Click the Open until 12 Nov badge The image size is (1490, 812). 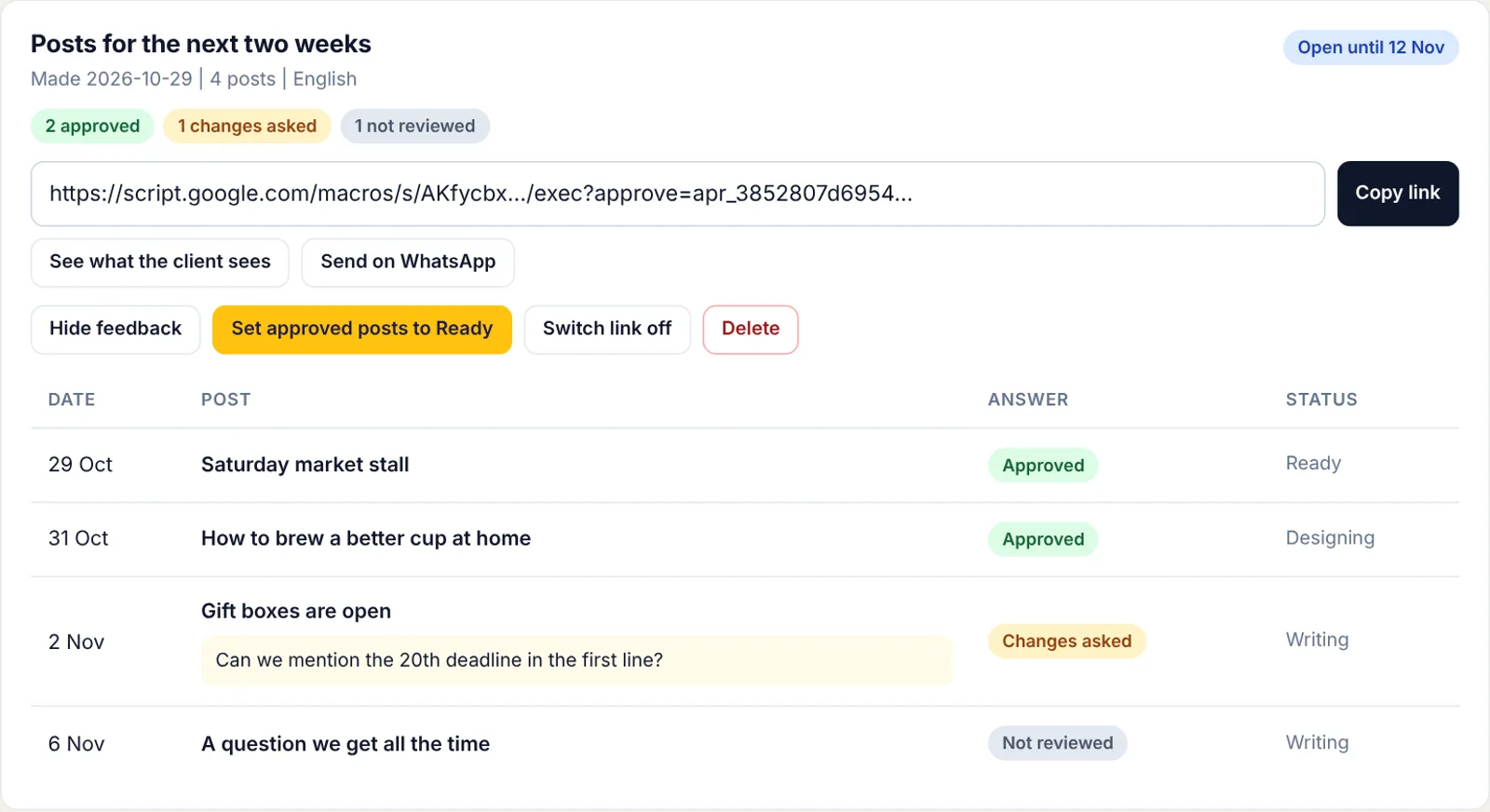1371,47
